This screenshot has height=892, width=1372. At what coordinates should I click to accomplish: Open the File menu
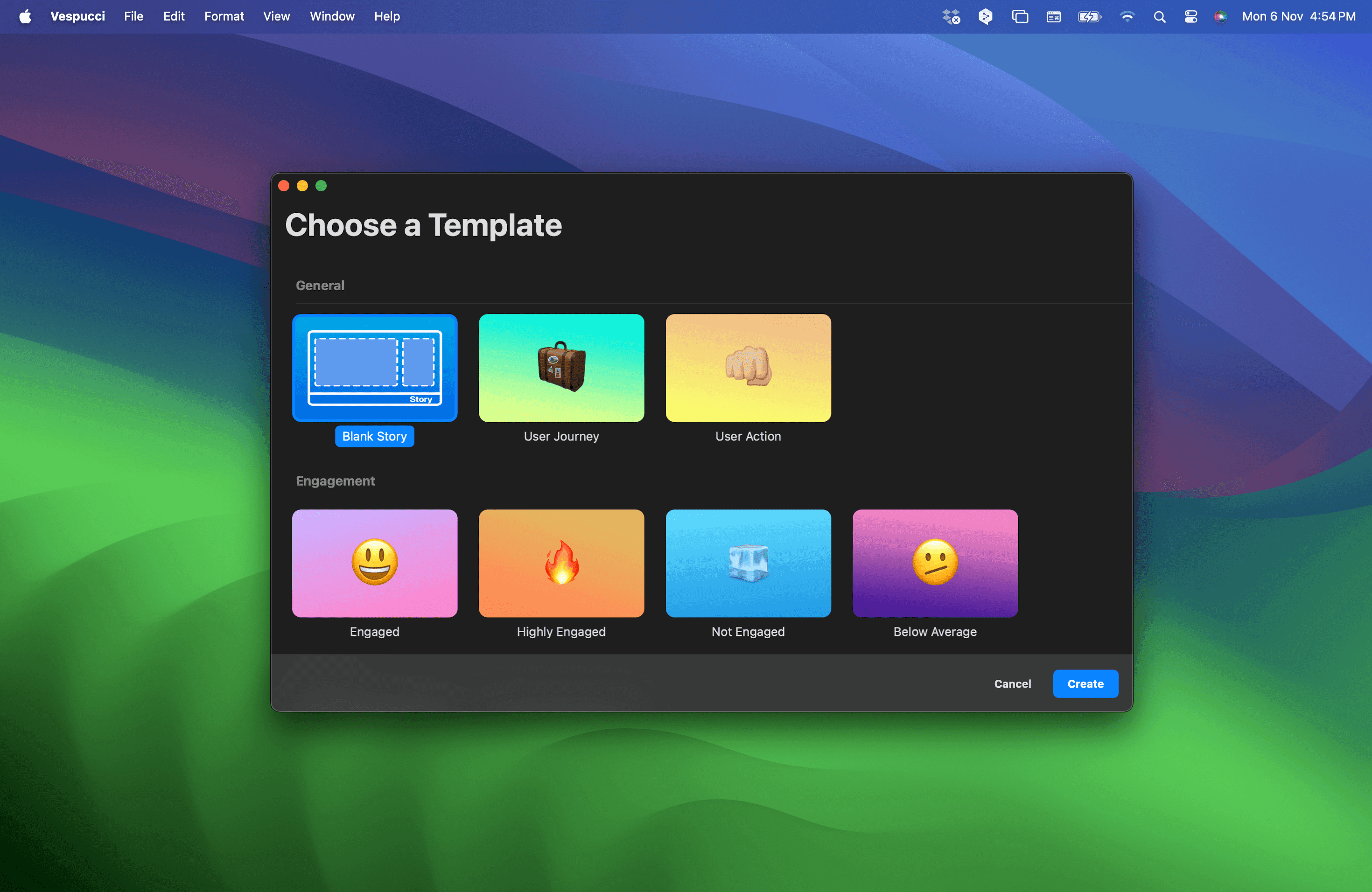(x=133, y=16)
